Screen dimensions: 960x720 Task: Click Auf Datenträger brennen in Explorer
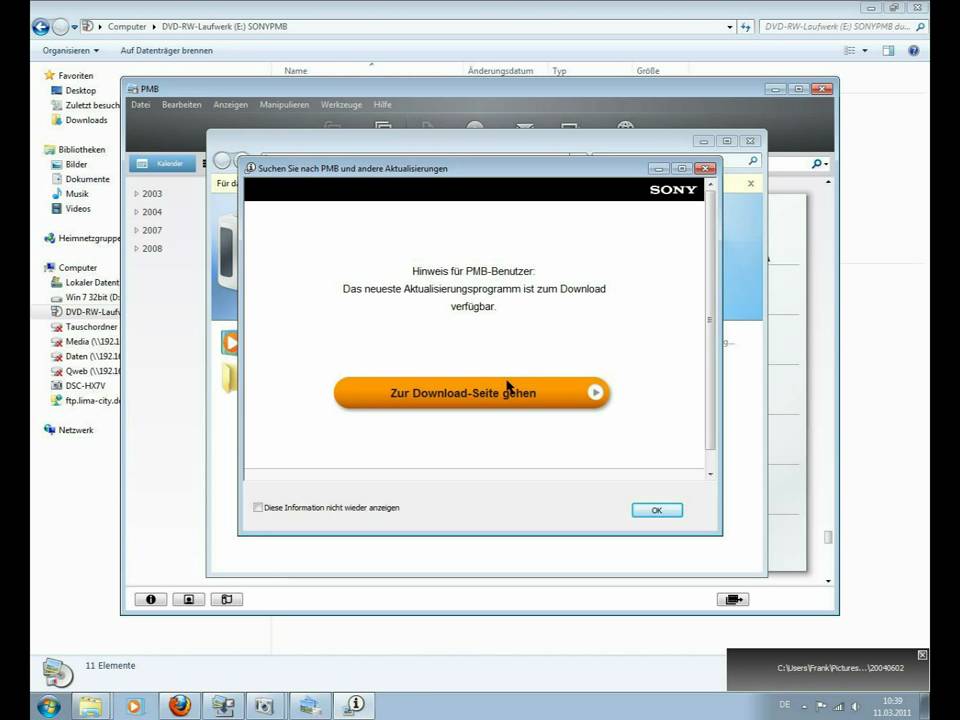[x=167, y=51]
